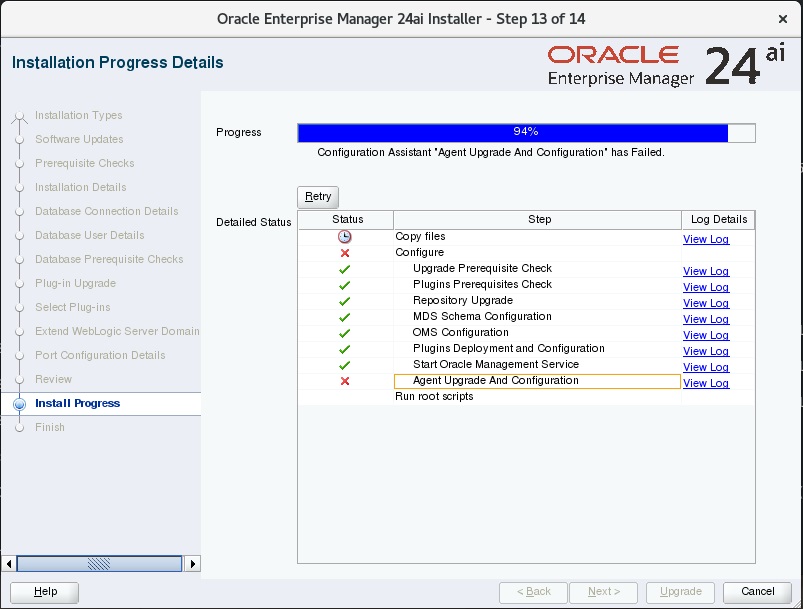
Task: Select the Database Prerequisite Checks step
Action: pos(109,260)
